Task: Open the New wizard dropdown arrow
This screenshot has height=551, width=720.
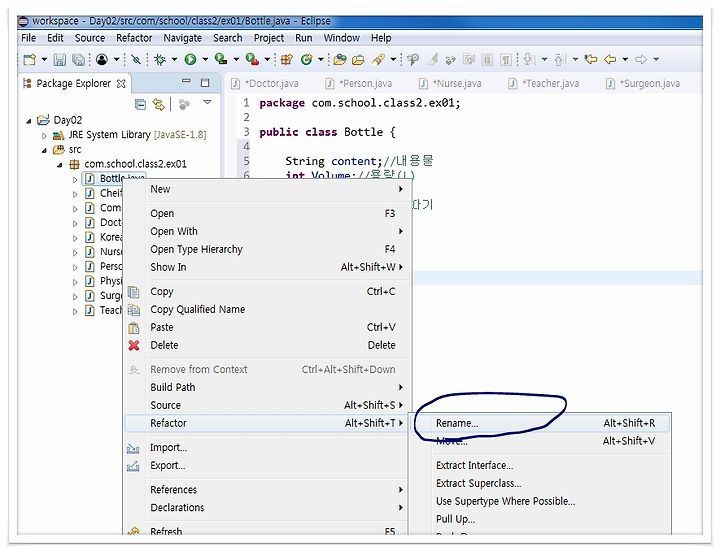Action: (44, 59)
